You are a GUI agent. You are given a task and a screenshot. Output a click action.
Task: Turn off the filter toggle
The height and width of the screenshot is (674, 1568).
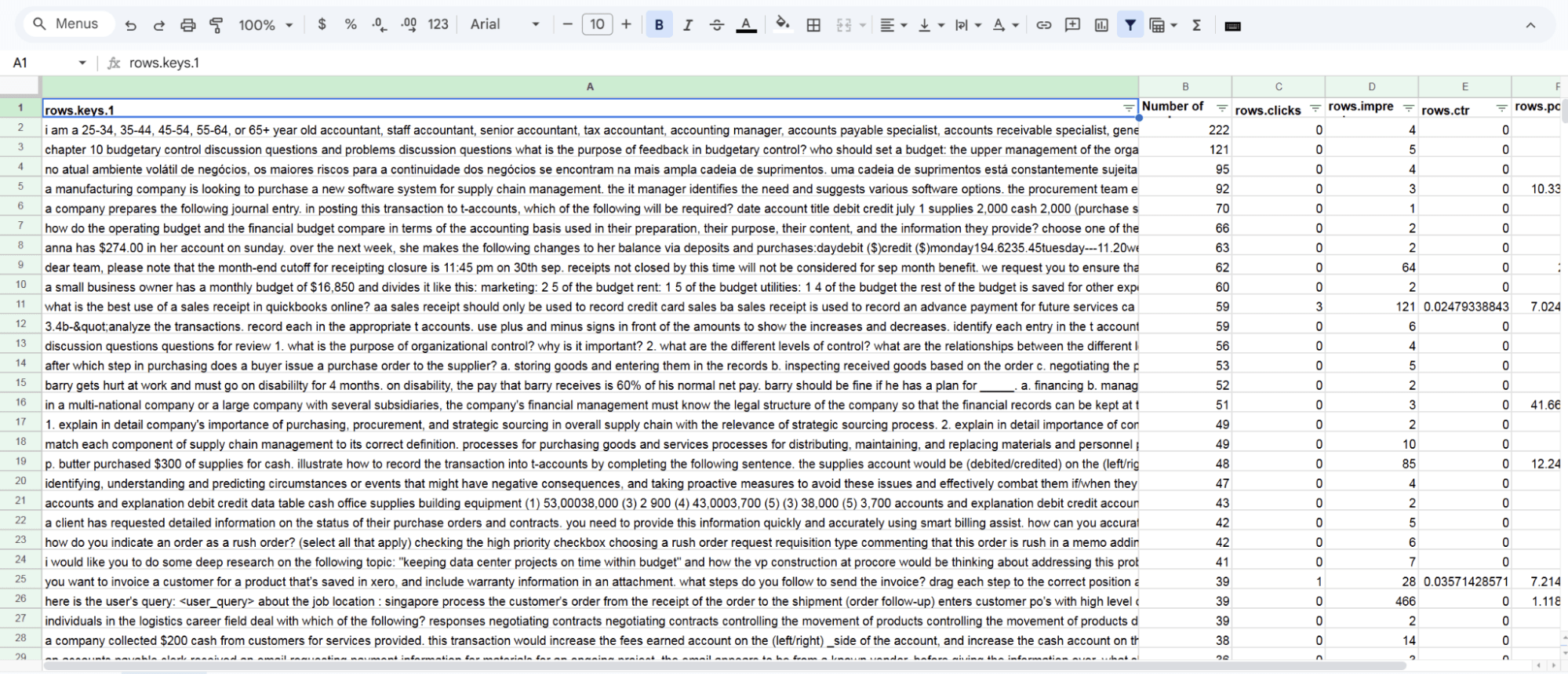(1130, 25)
